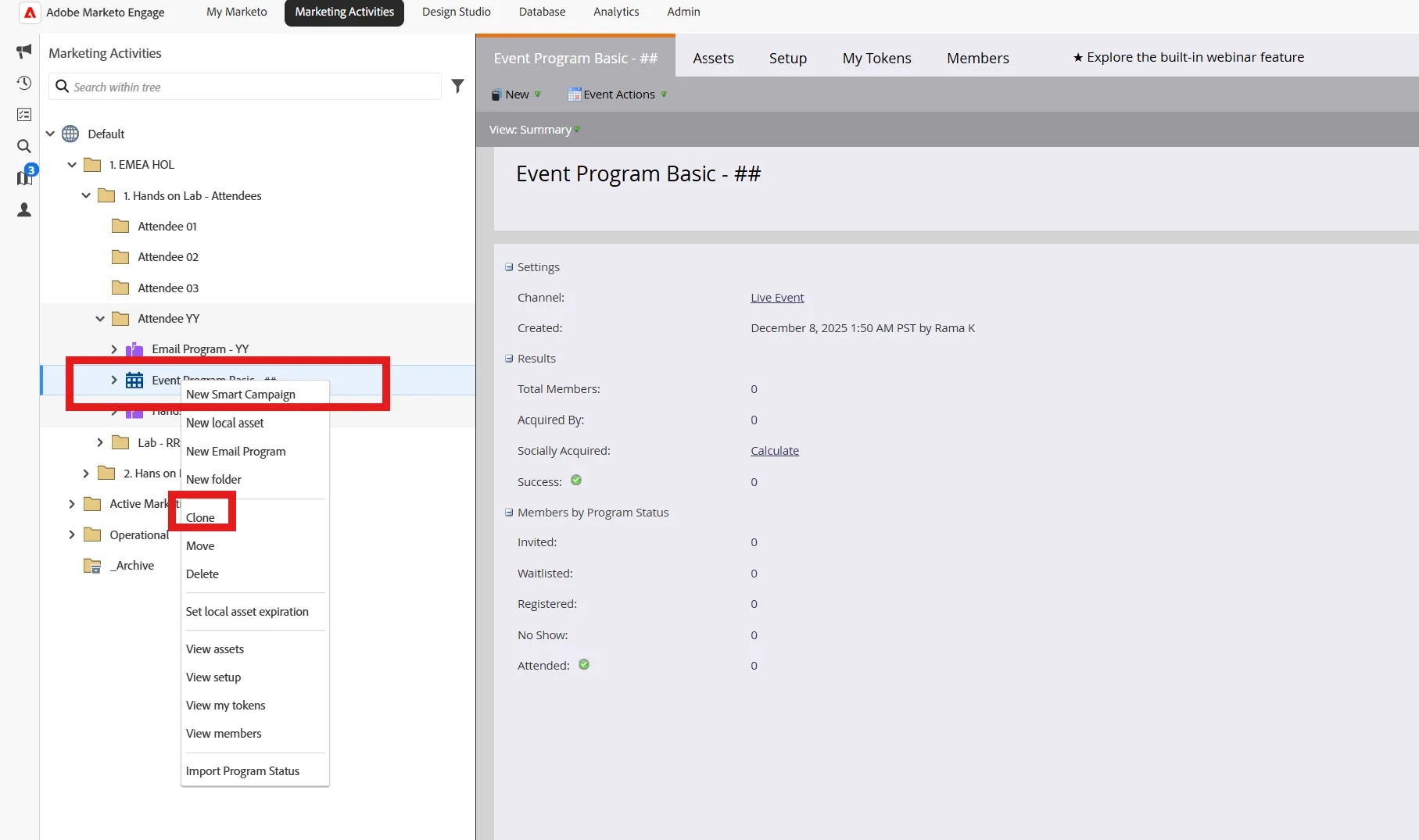Collapse the Attendee YY folder
Image resolution: width=1419 pixels, height=840 pixels.
(x=100, y=319)
